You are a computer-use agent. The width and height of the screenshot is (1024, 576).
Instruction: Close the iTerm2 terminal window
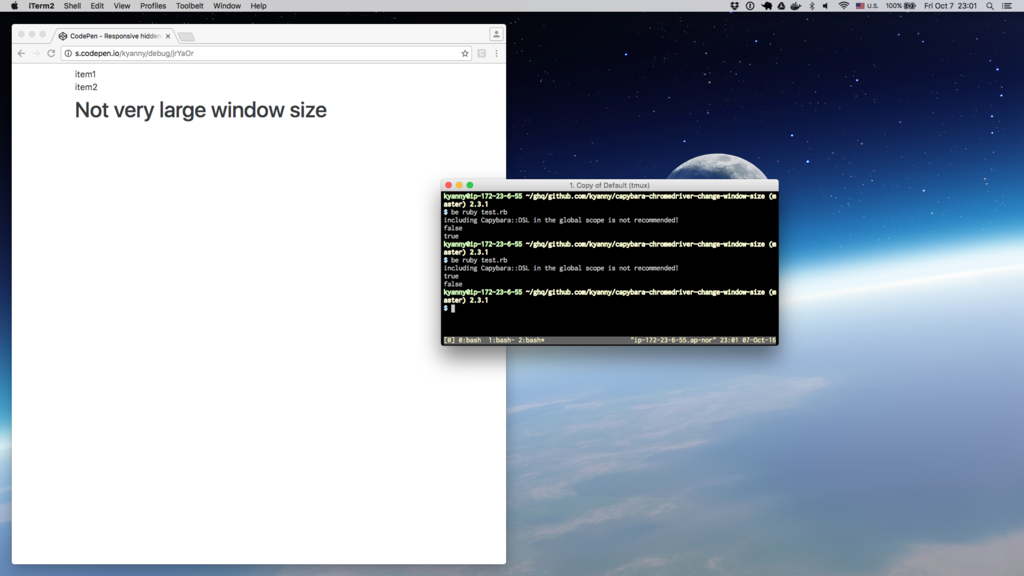[449, 185]
